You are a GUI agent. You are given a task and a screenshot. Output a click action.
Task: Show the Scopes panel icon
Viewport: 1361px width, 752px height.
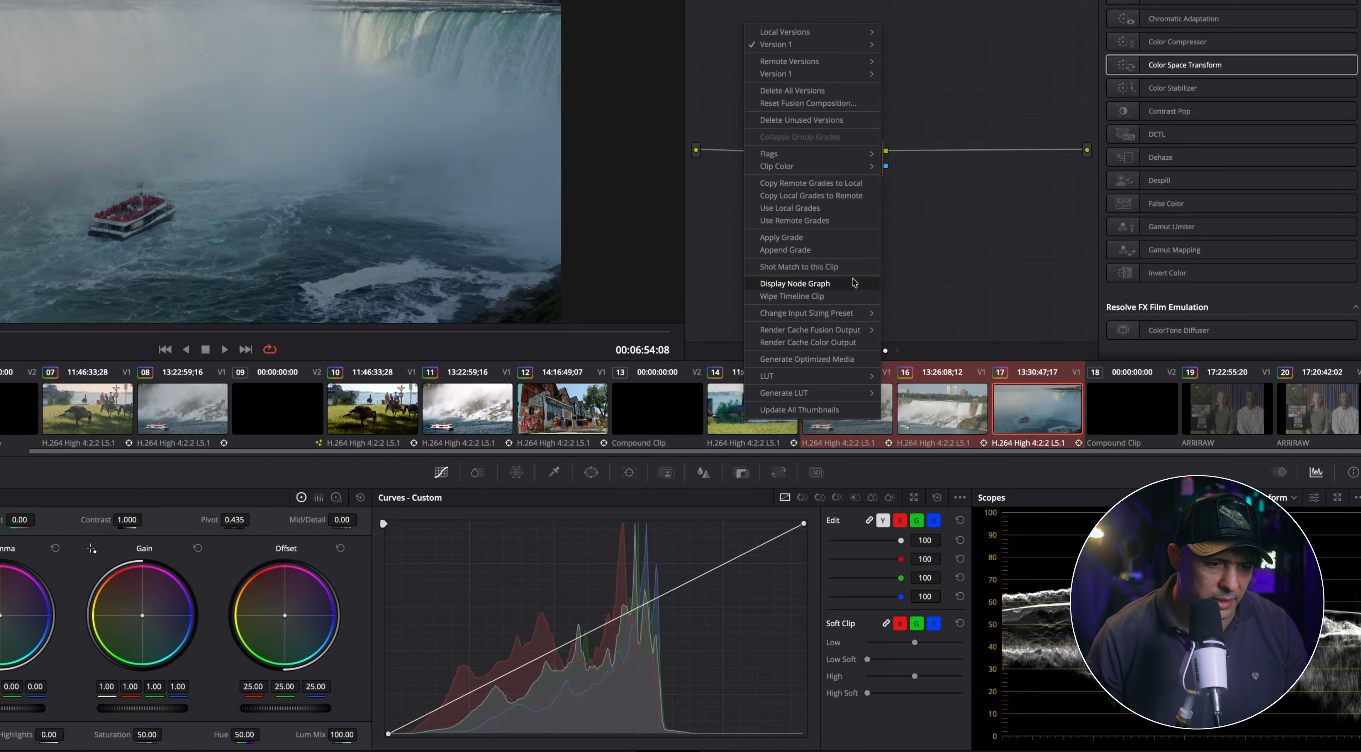[1316, 472]
